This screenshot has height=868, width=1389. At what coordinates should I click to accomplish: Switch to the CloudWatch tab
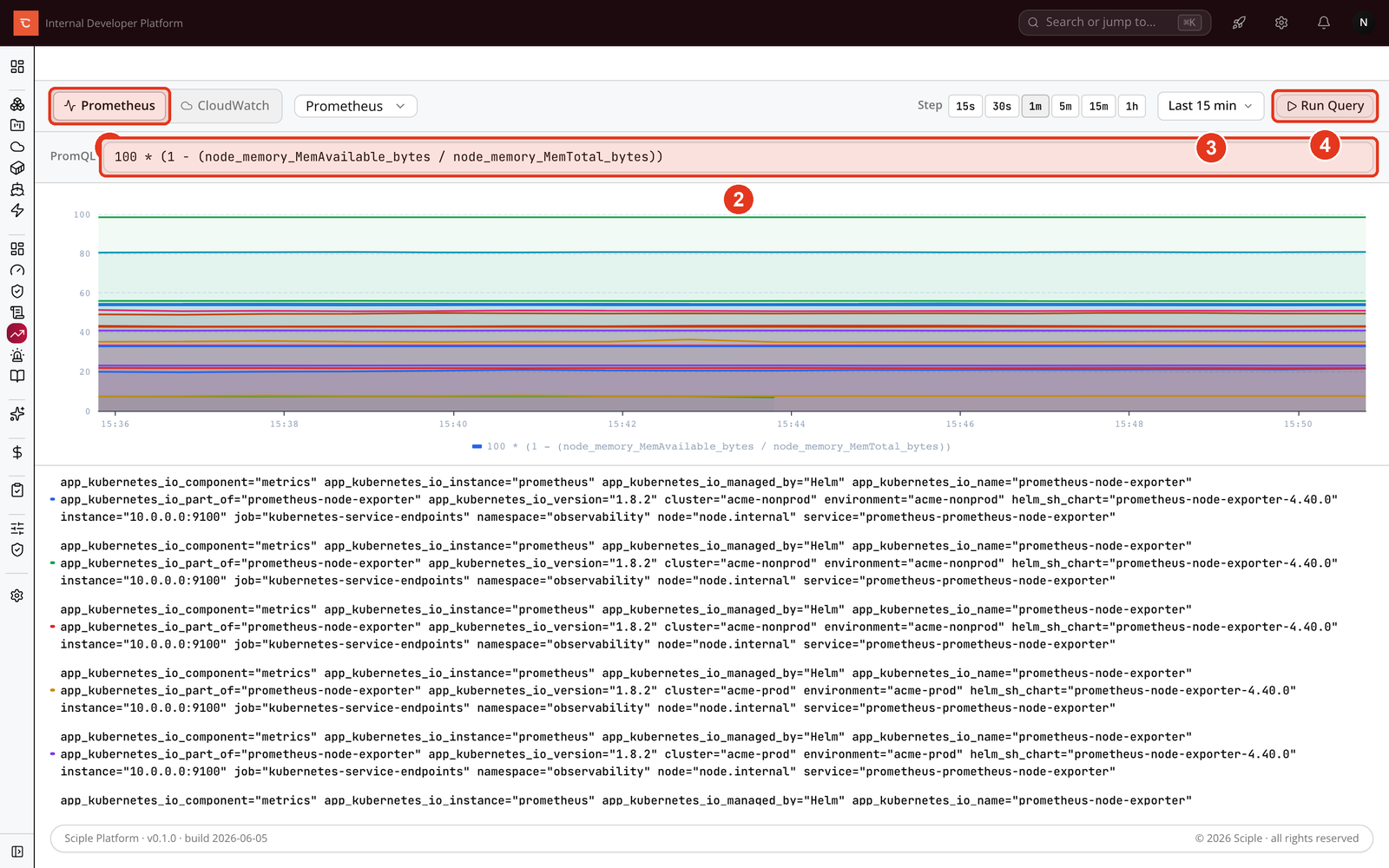(226, 106)
